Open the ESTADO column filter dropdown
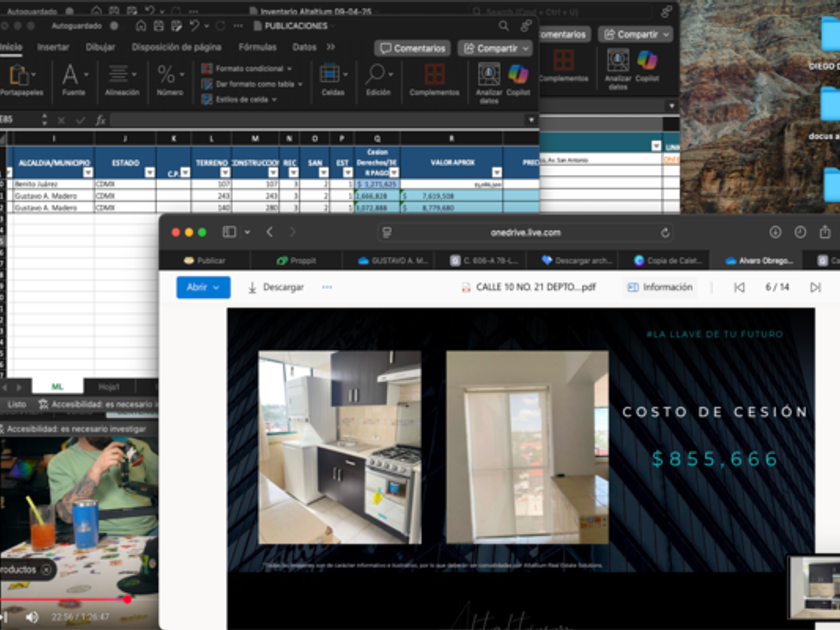Viewport: 840px width, 630px height. pos(149,172)
